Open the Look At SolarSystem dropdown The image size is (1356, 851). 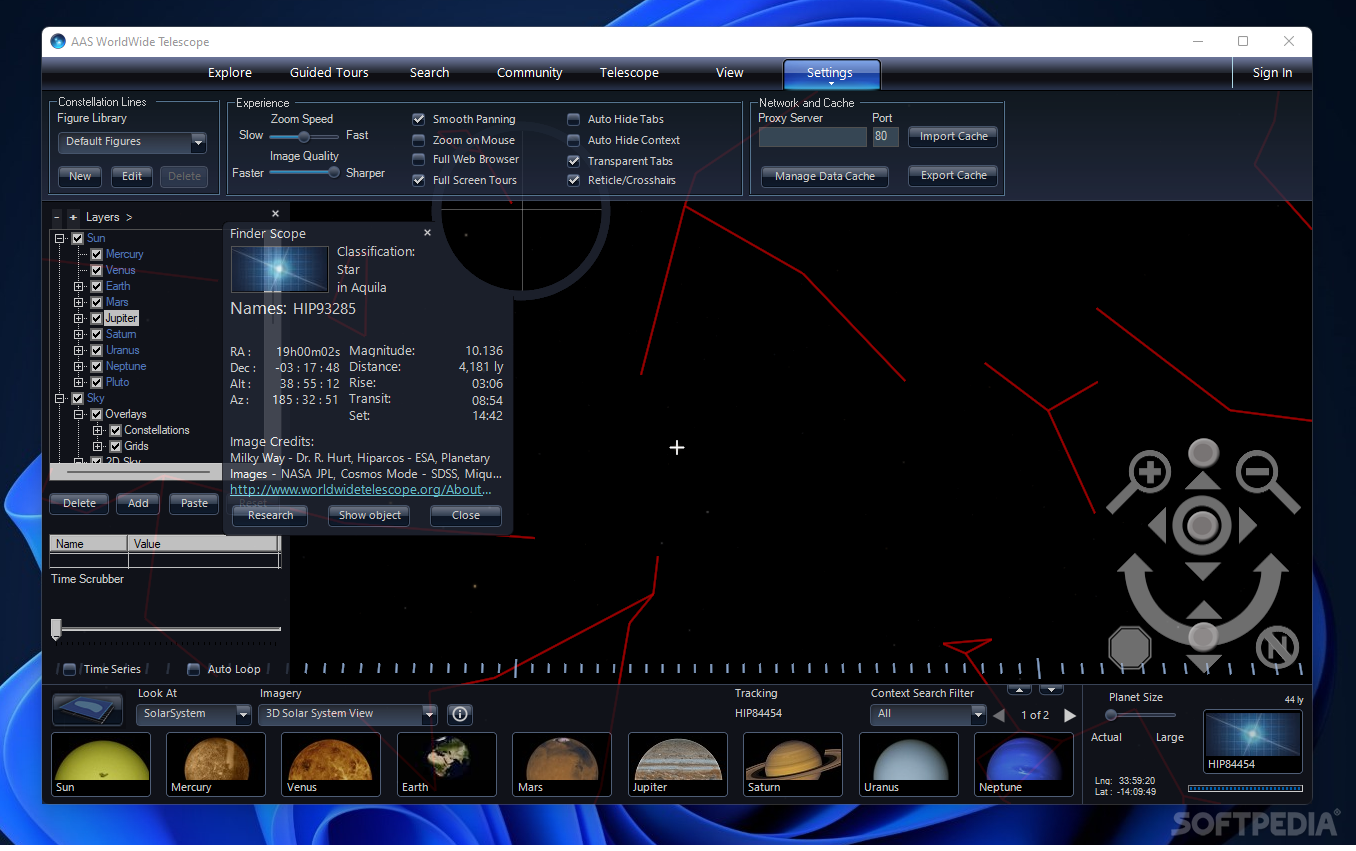click(194, 714)
